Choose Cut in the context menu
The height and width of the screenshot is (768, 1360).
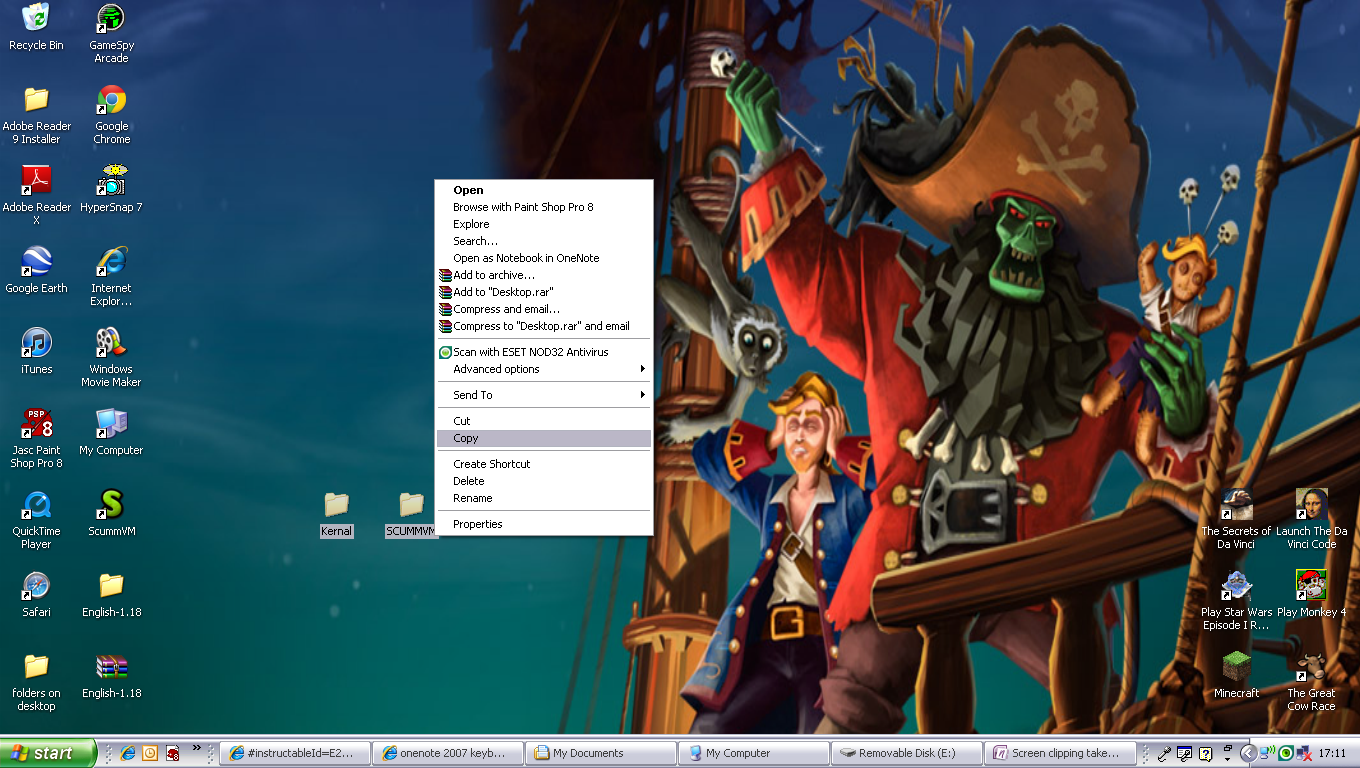coord(544,421)
